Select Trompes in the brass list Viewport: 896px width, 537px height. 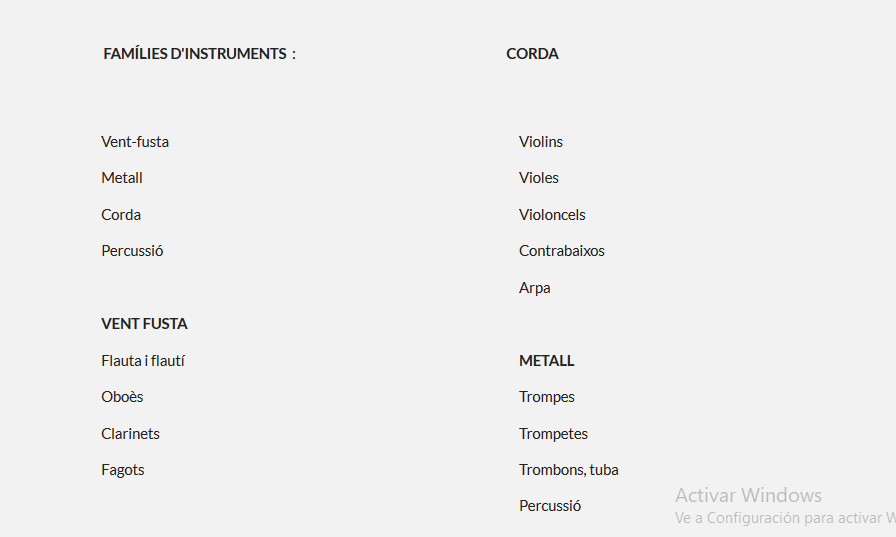(x=547, y=397)
